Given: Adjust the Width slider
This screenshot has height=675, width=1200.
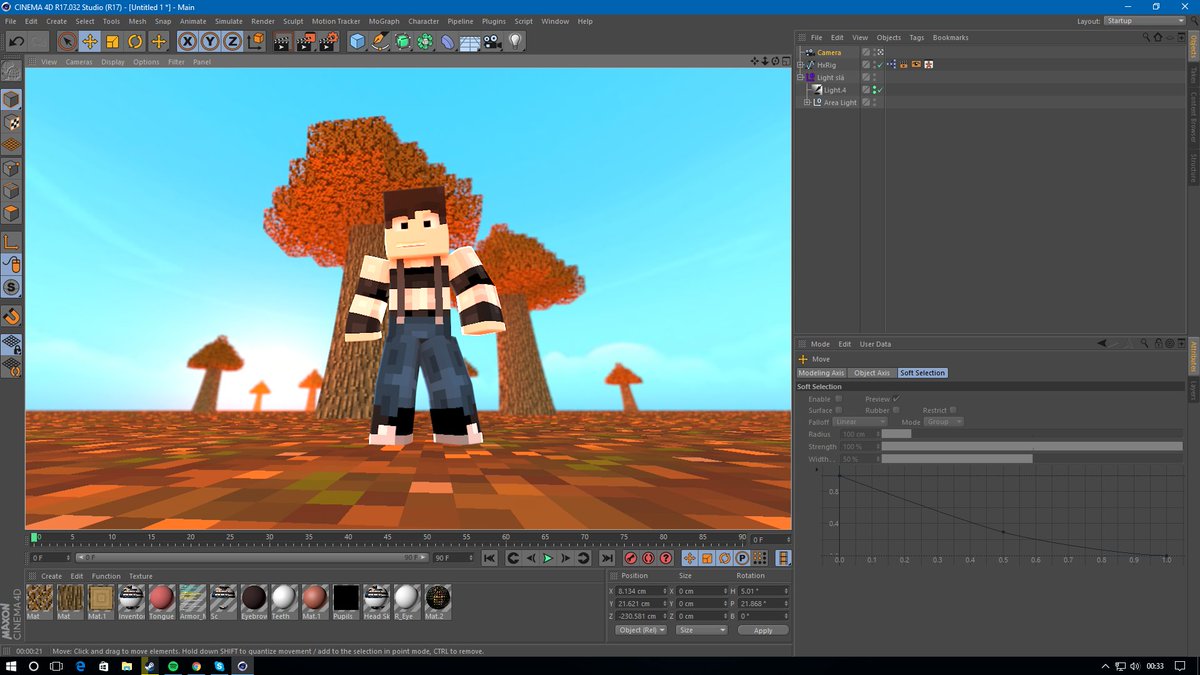Looking at the screenshot, I should [x=1031, y=458].
